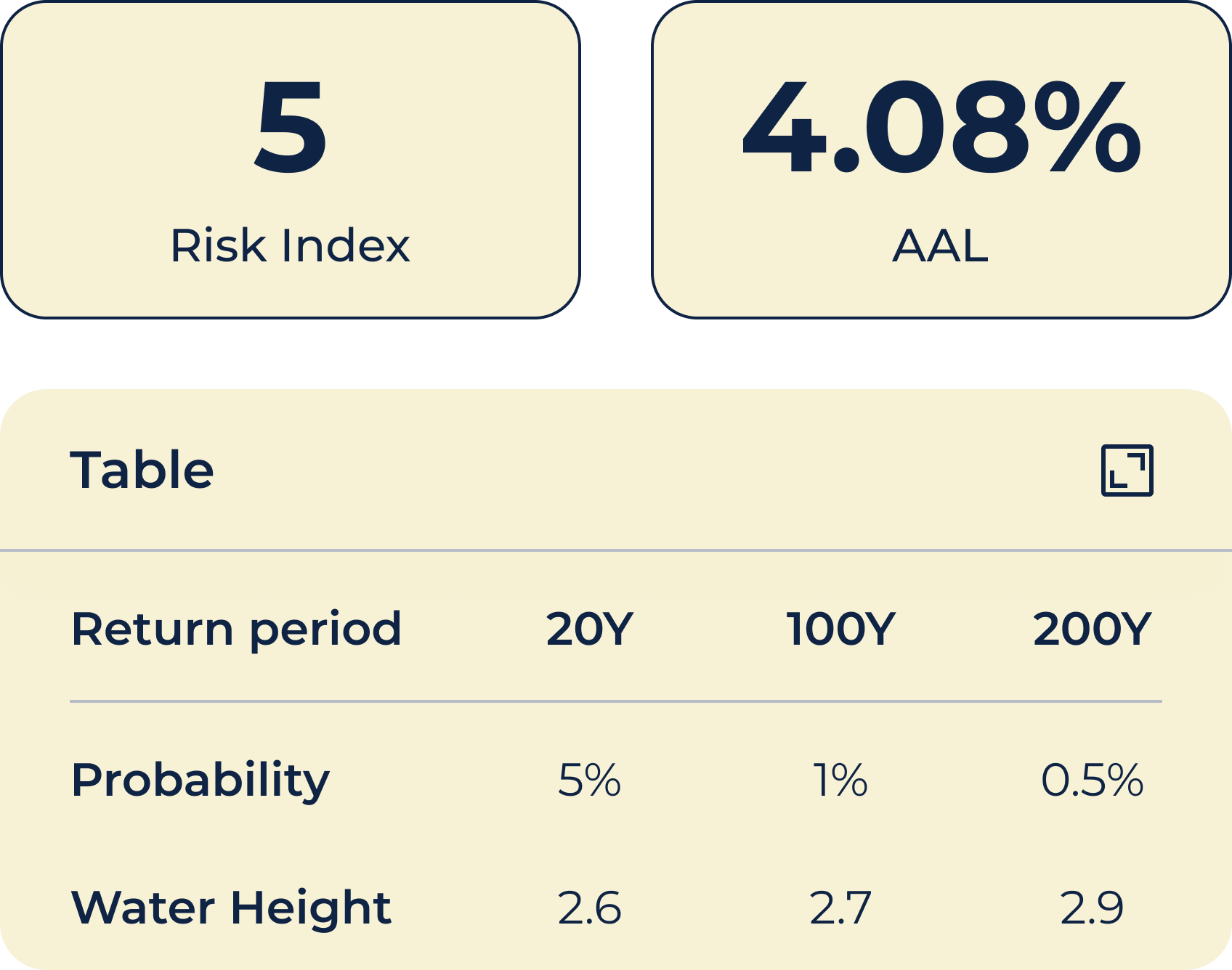Screen dimensions: 1232x970
Task: Click the 4.08% AAL value
Action: tap(941, 127)
